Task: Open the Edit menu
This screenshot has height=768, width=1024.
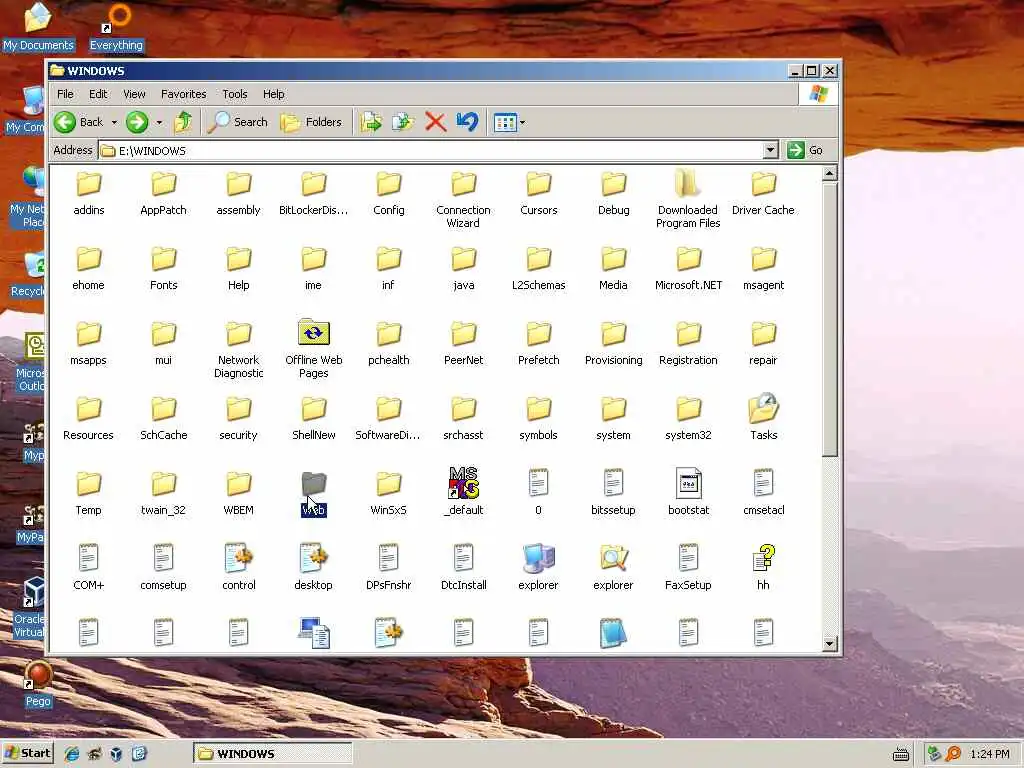Action: [98, 94]
